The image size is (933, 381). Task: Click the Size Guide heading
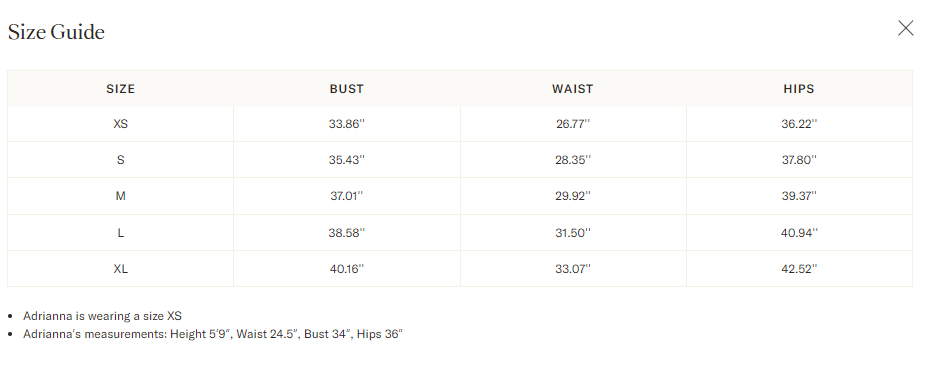[x=56, y=32]
